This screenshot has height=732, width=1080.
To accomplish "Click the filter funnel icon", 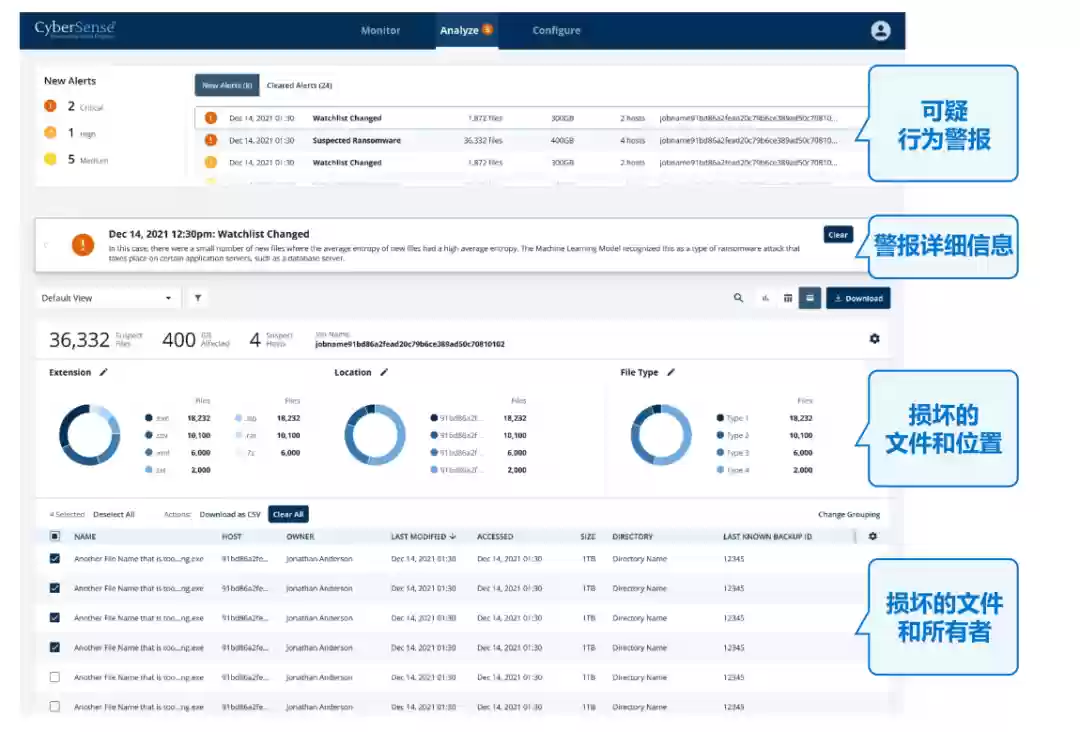I will click(198, 298).
